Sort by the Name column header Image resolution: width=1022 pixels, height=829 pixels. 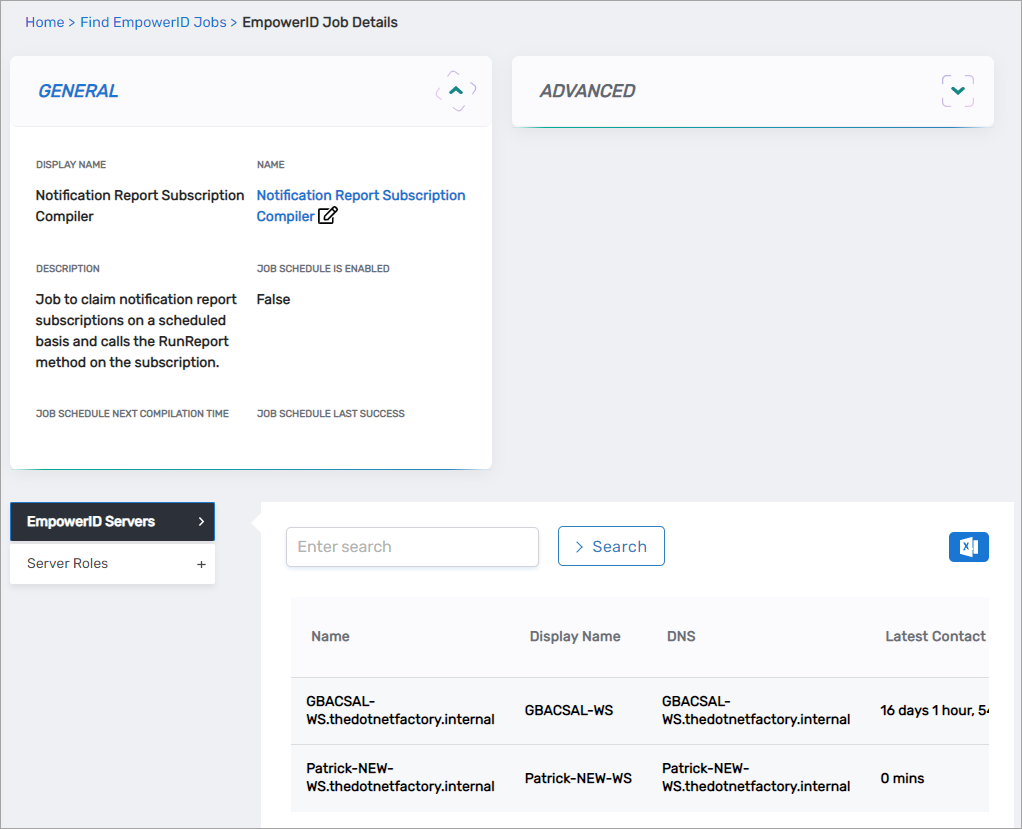[330, 636]
